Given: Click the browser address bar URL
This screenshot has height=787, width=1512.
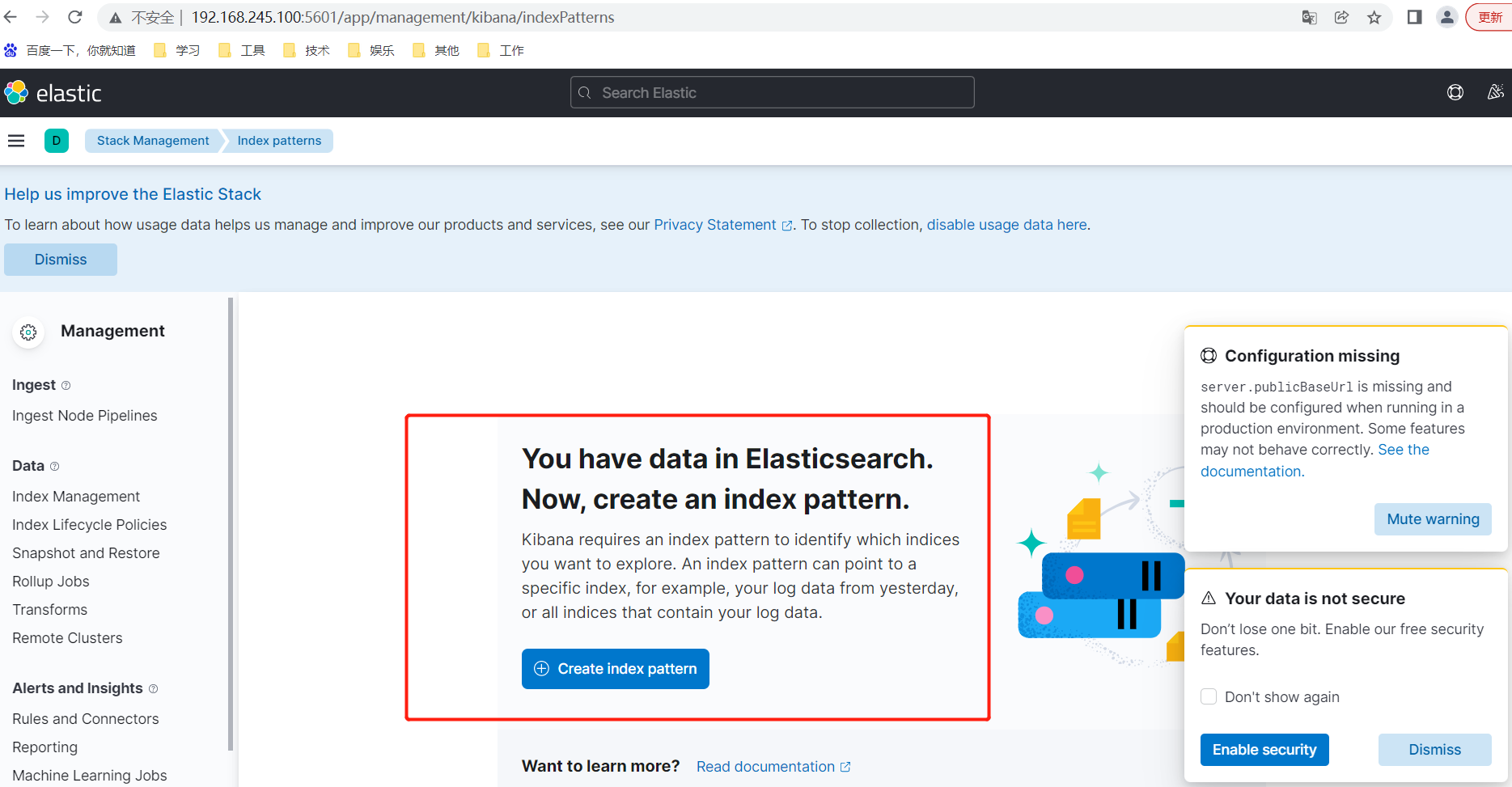Looking at the screenshot, I should click(x=403, y=17).
